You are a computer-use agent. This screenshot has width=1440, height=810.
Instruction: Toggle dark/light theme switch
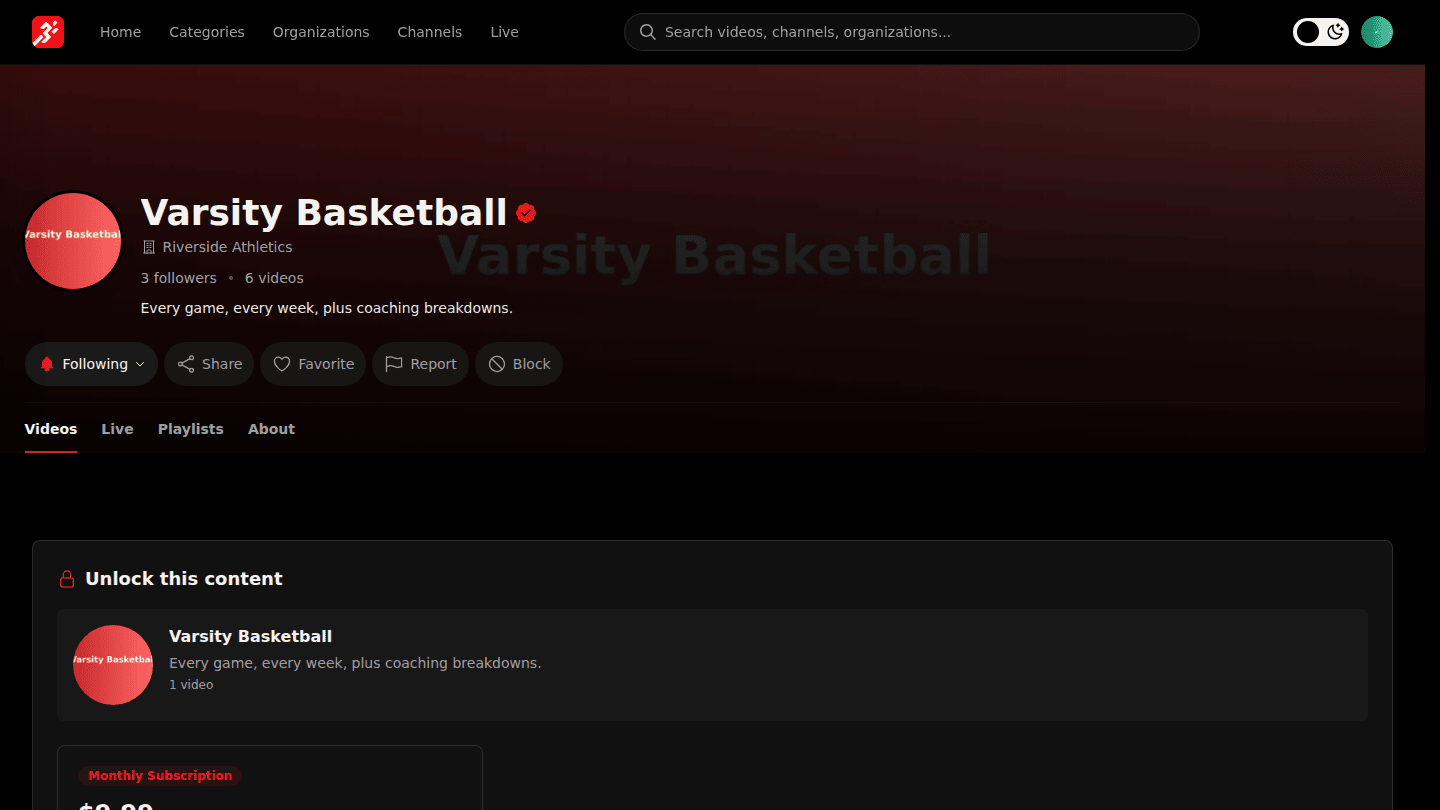(x=1321, y=32)
